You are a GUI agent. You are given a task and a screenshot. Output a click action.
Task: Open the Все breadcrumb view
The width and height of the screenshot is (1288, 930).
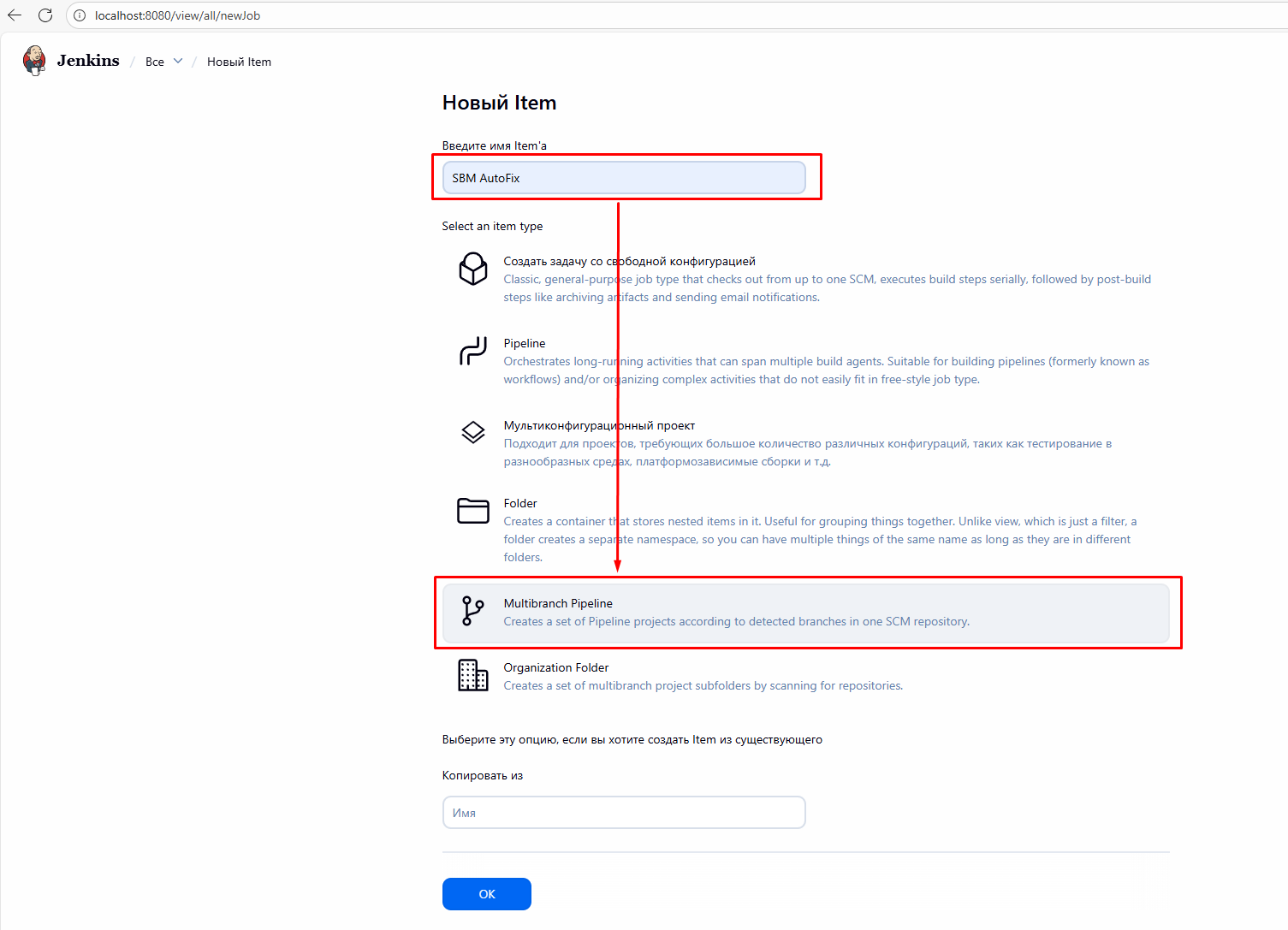pos(155,62)
